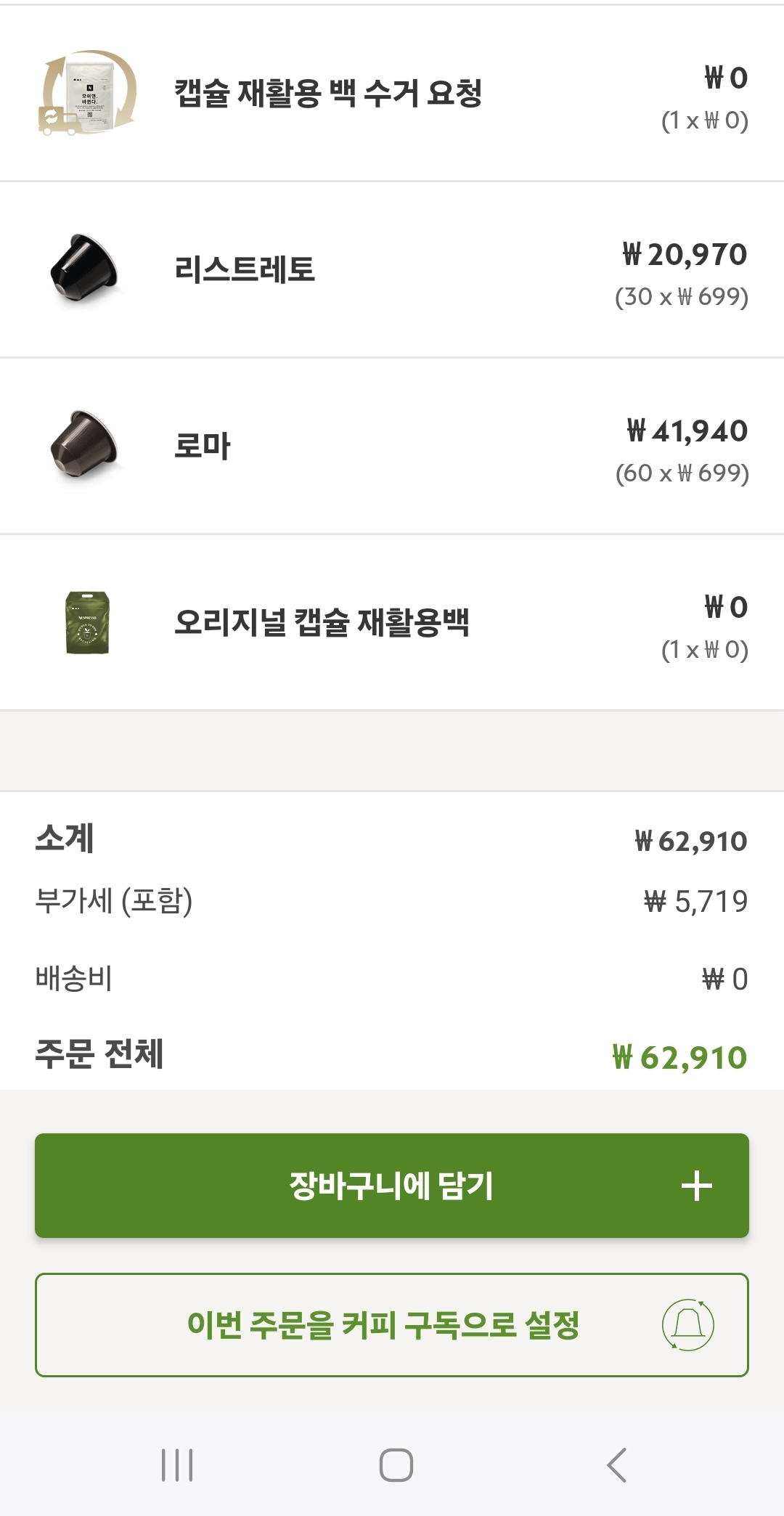The height and width of the screenshot is (1516, 784).
Task: Go back with the Android back arrow
Action: pyautogui.click(x=616, y=1464)
